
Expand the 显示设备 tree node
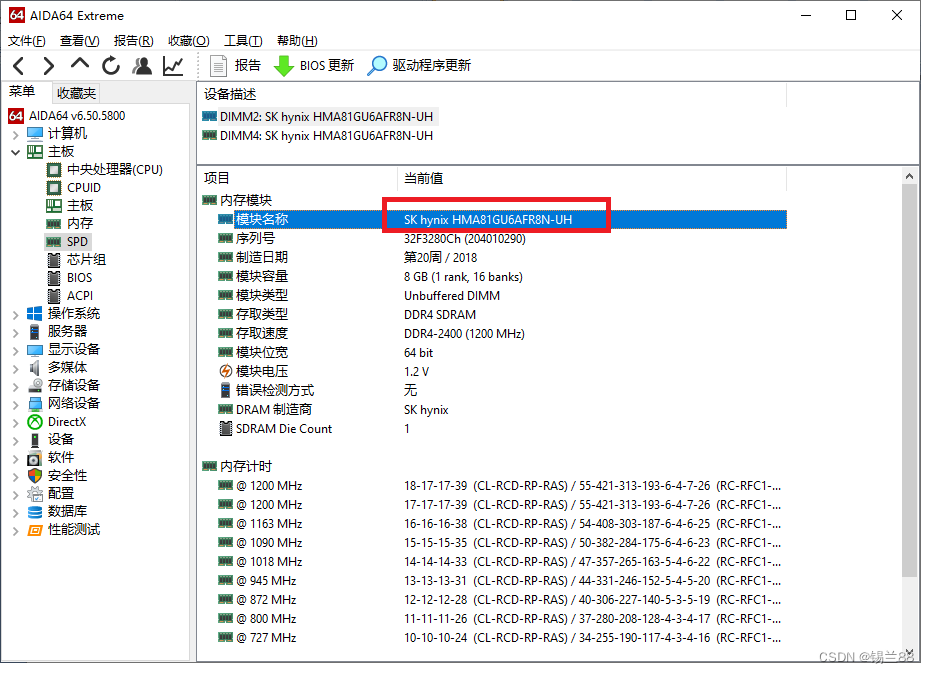[15, 351]
